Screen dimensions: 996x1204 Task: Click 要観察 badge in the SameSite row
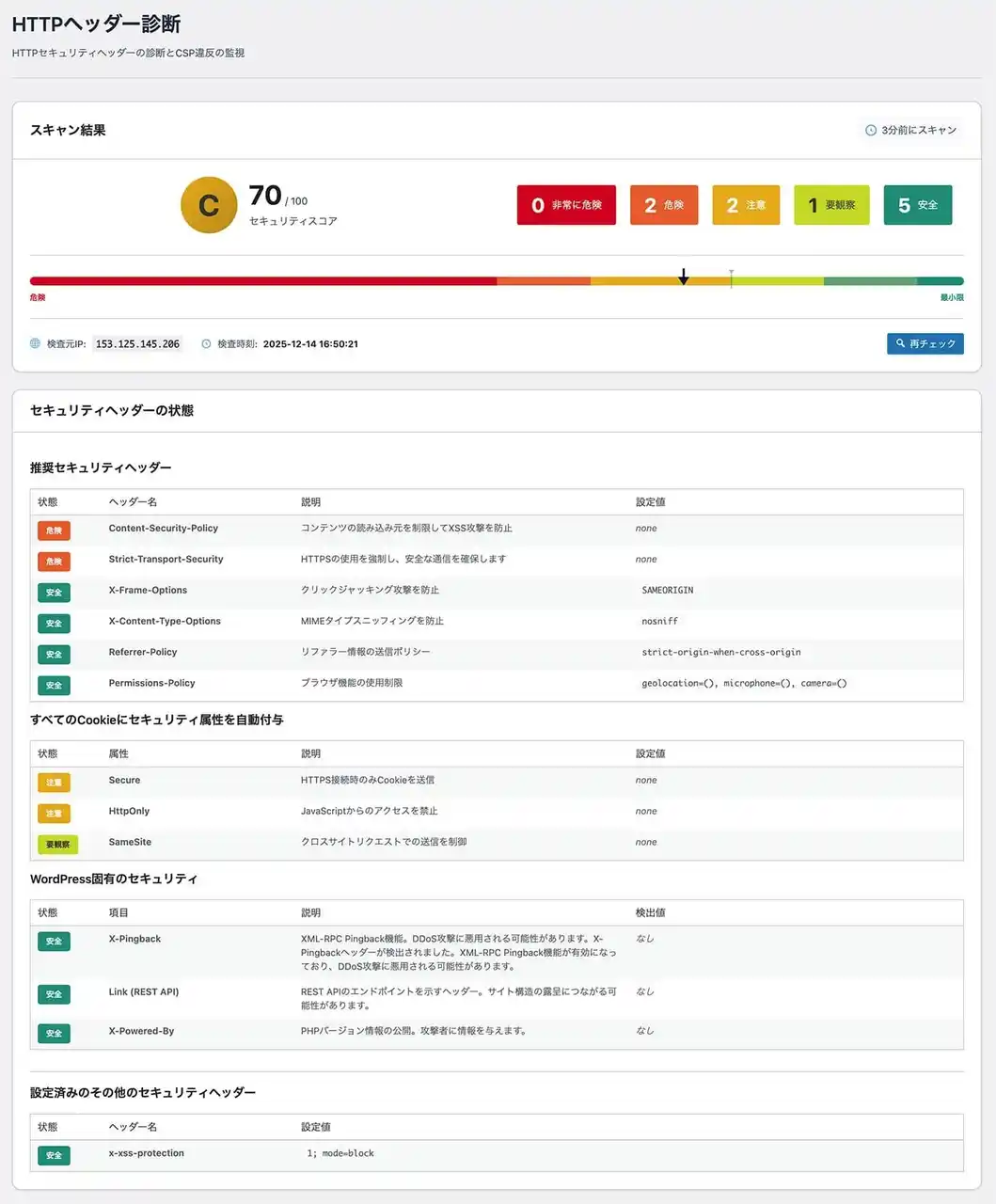[x=57, y=845]
